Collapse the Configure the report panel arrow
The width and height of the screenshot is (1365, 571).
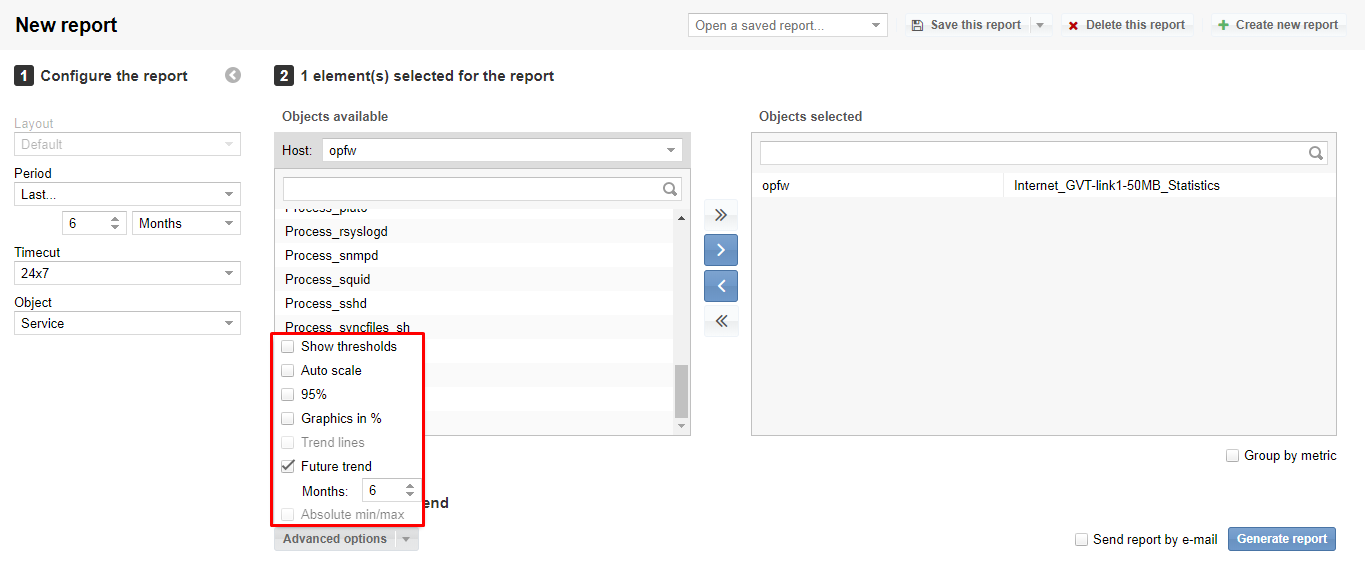[233, 75]
